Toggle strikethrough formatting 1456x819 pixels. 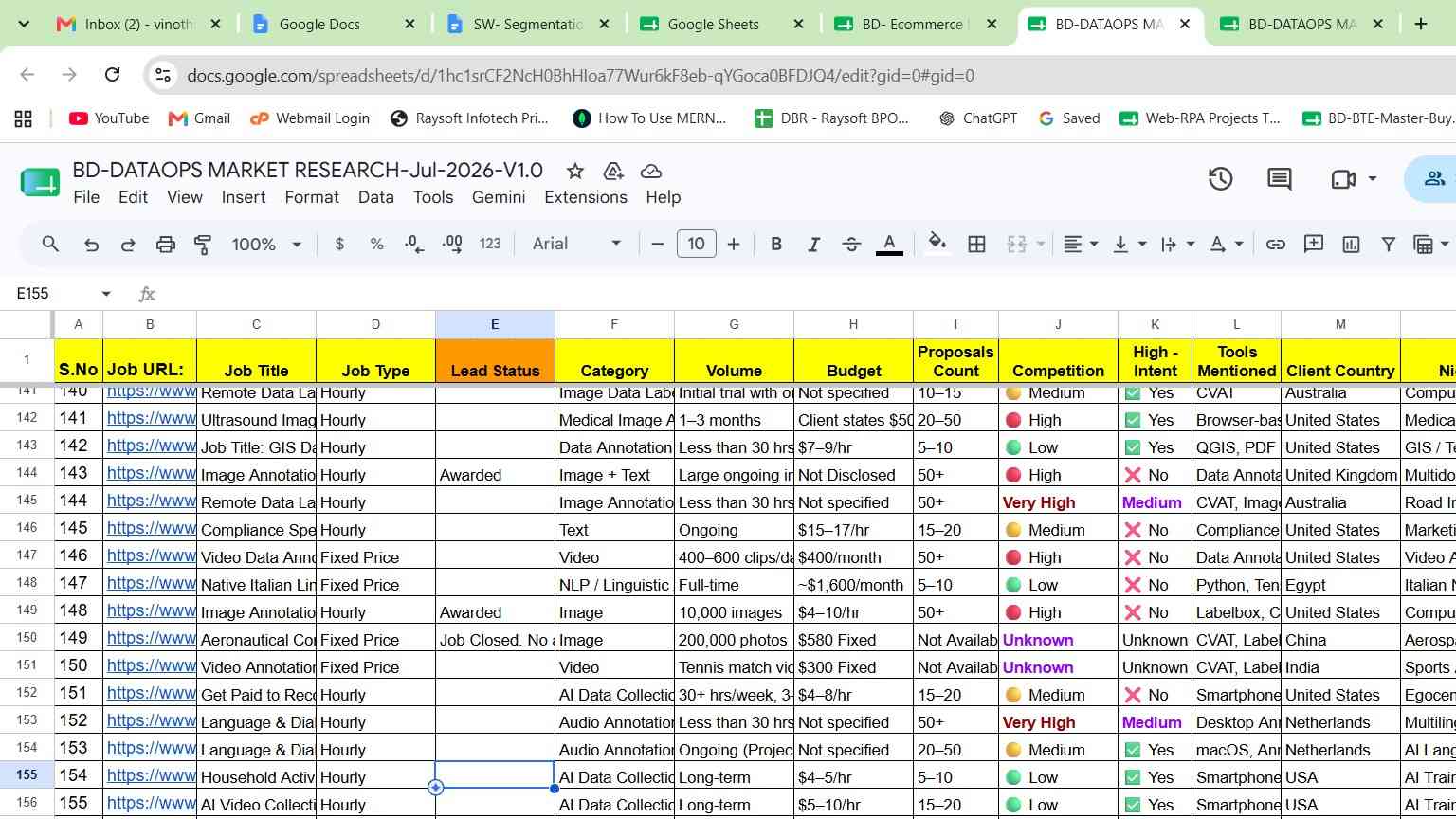click(x=851, y=245)
